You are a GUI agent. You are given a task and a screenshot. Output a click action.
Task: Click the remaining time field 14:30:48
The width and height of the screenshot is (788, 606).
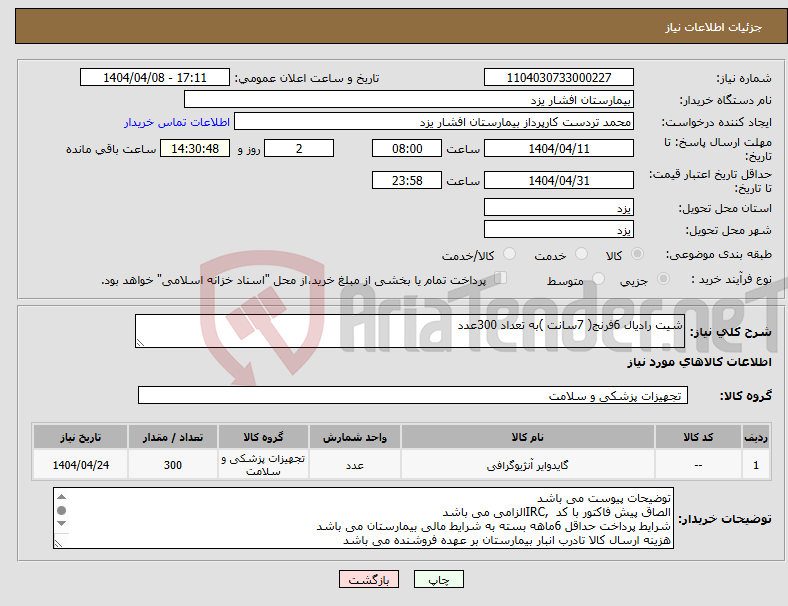[x=195, y=148]
